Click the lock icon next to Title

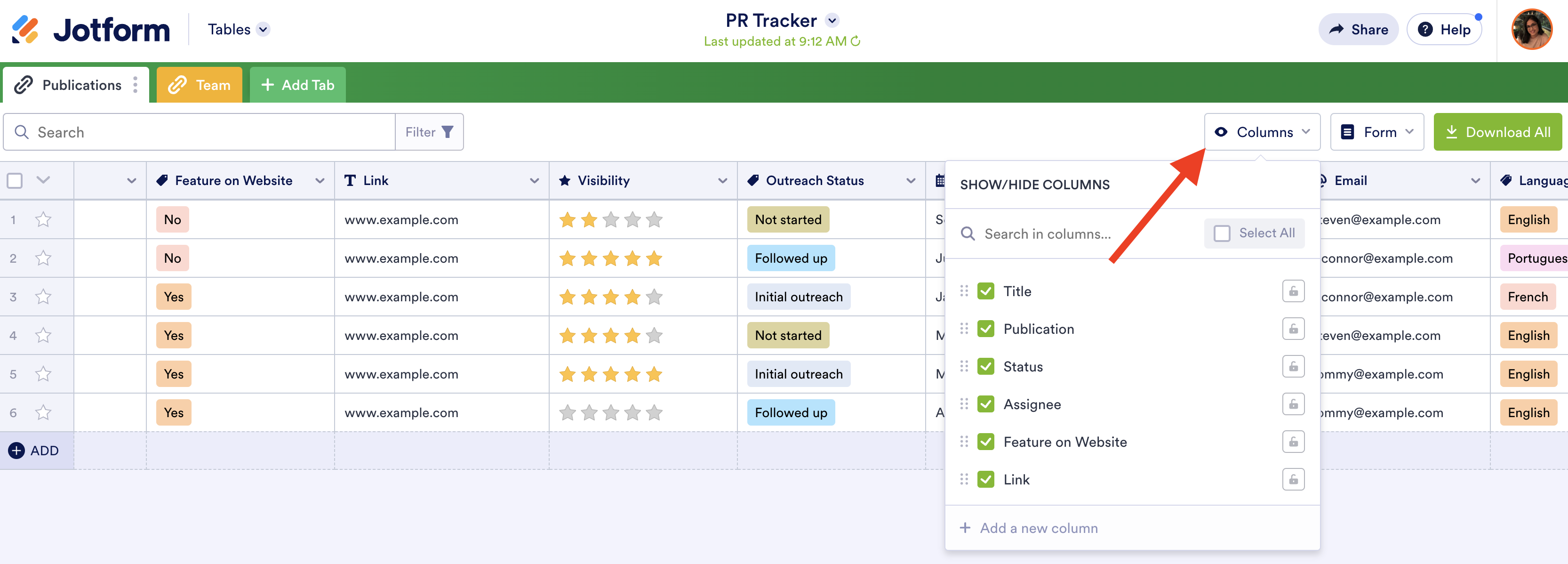pos(1293,291)
